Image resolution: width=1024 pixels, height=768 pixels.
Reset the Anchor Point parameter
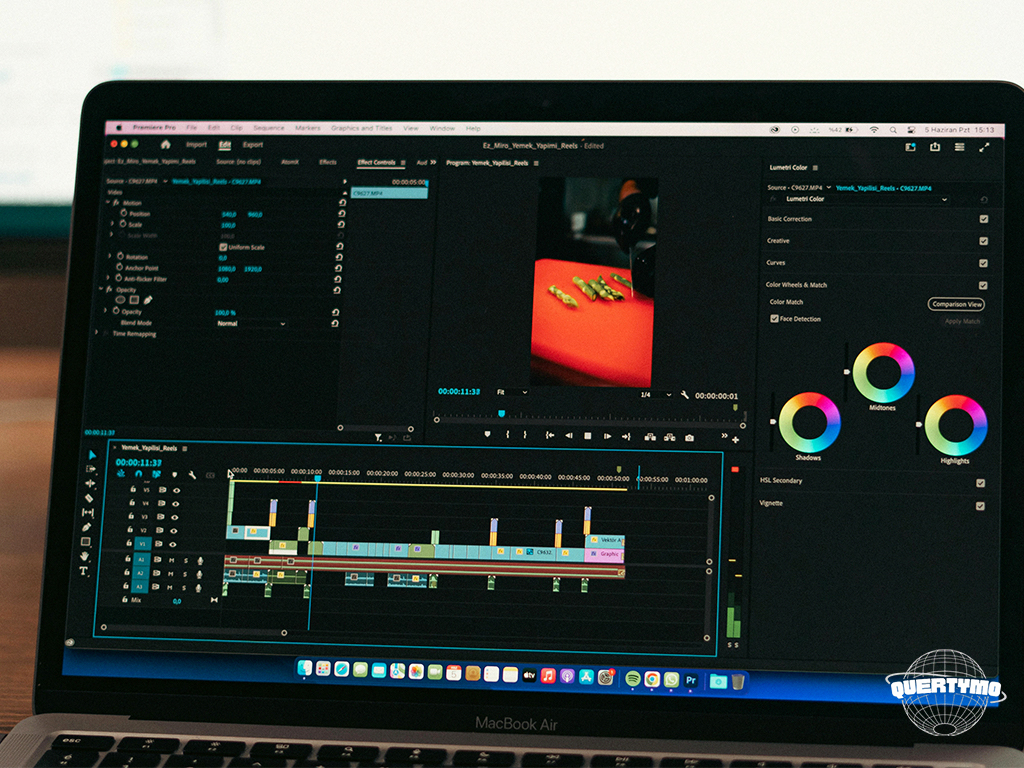tap(338, 268)
